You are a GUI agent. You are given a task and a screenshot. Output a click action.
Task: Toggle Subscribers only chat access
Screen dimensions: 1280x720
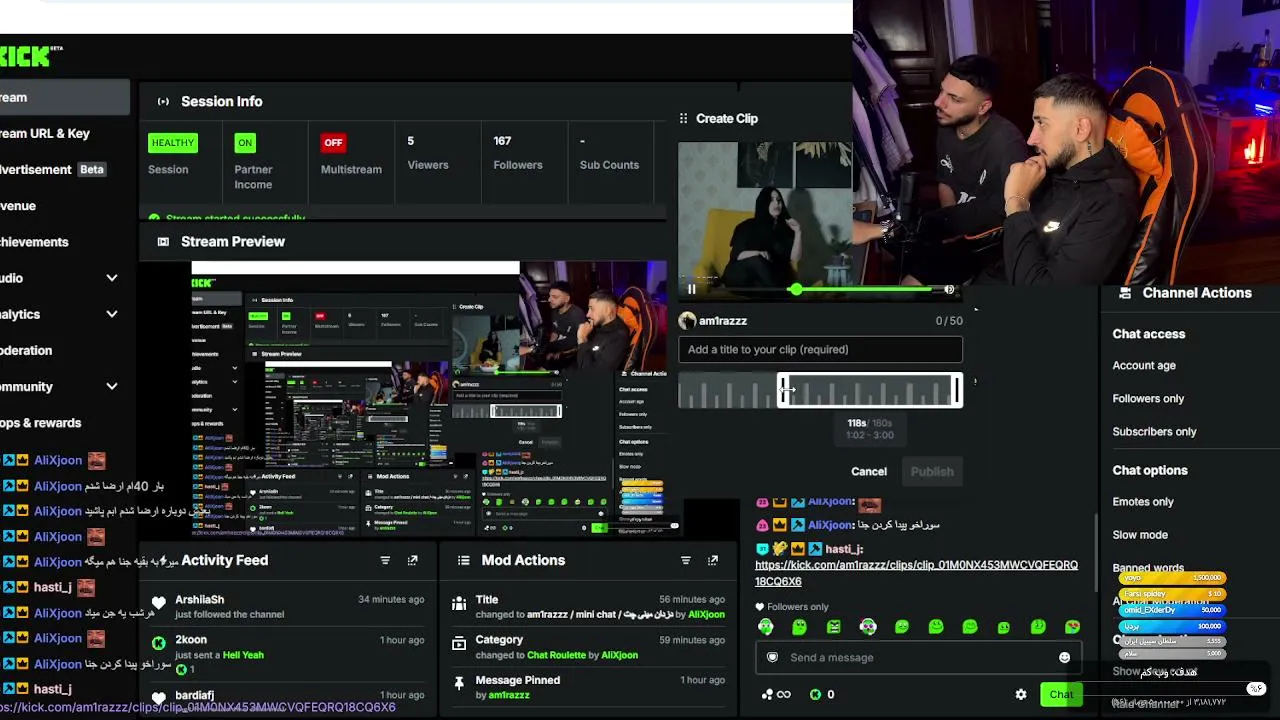[1155, 431]
